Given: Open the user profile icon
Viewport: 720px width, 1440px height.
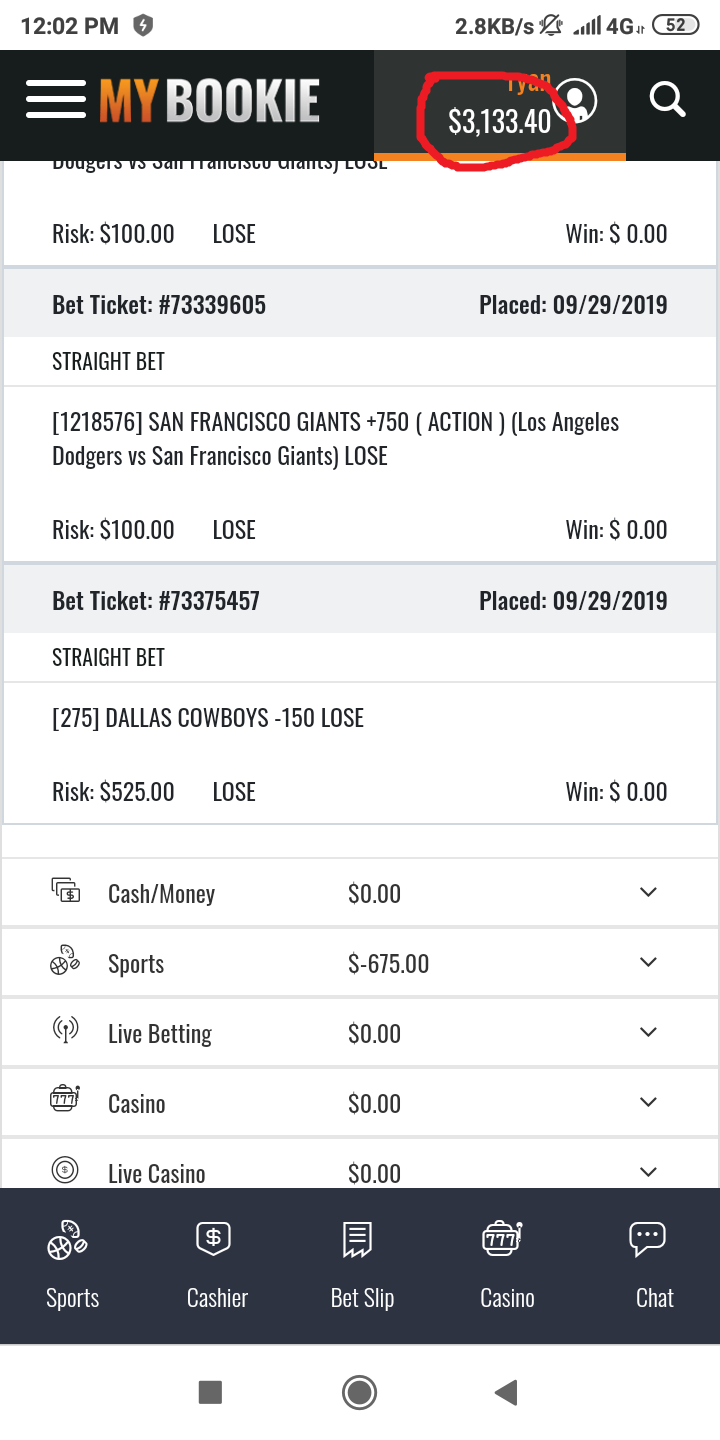Looking at the screenshot, I should point(576,100).
